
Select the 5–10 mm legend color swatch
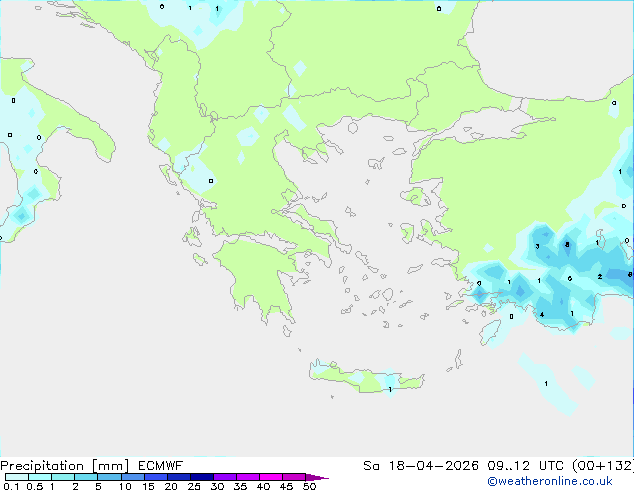point(109,477)
